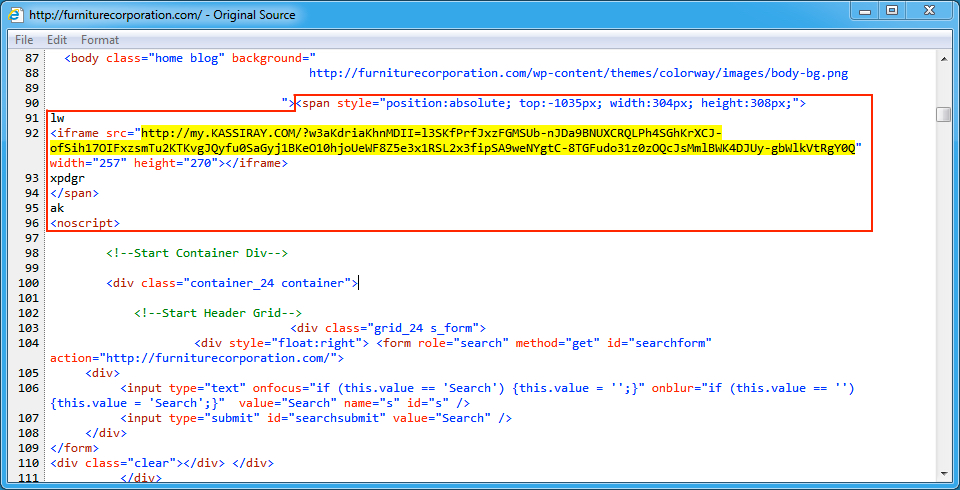The height and width of the screenshot is (490, 960).
Task: Click the 'ak' text on line 95
Action: coord(57,208)
